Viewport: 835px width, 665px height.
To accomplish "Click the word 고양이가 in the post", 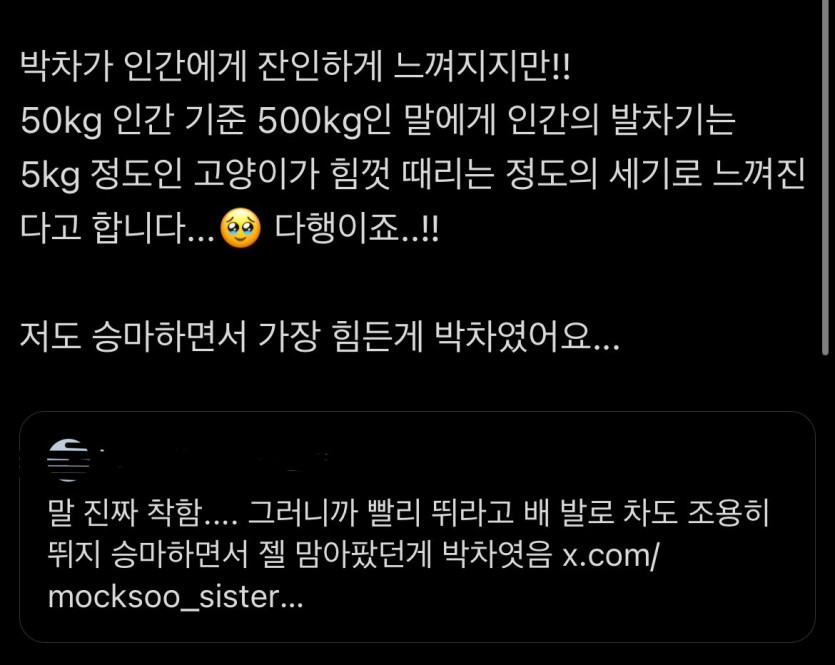I will [x=256, y=175].
